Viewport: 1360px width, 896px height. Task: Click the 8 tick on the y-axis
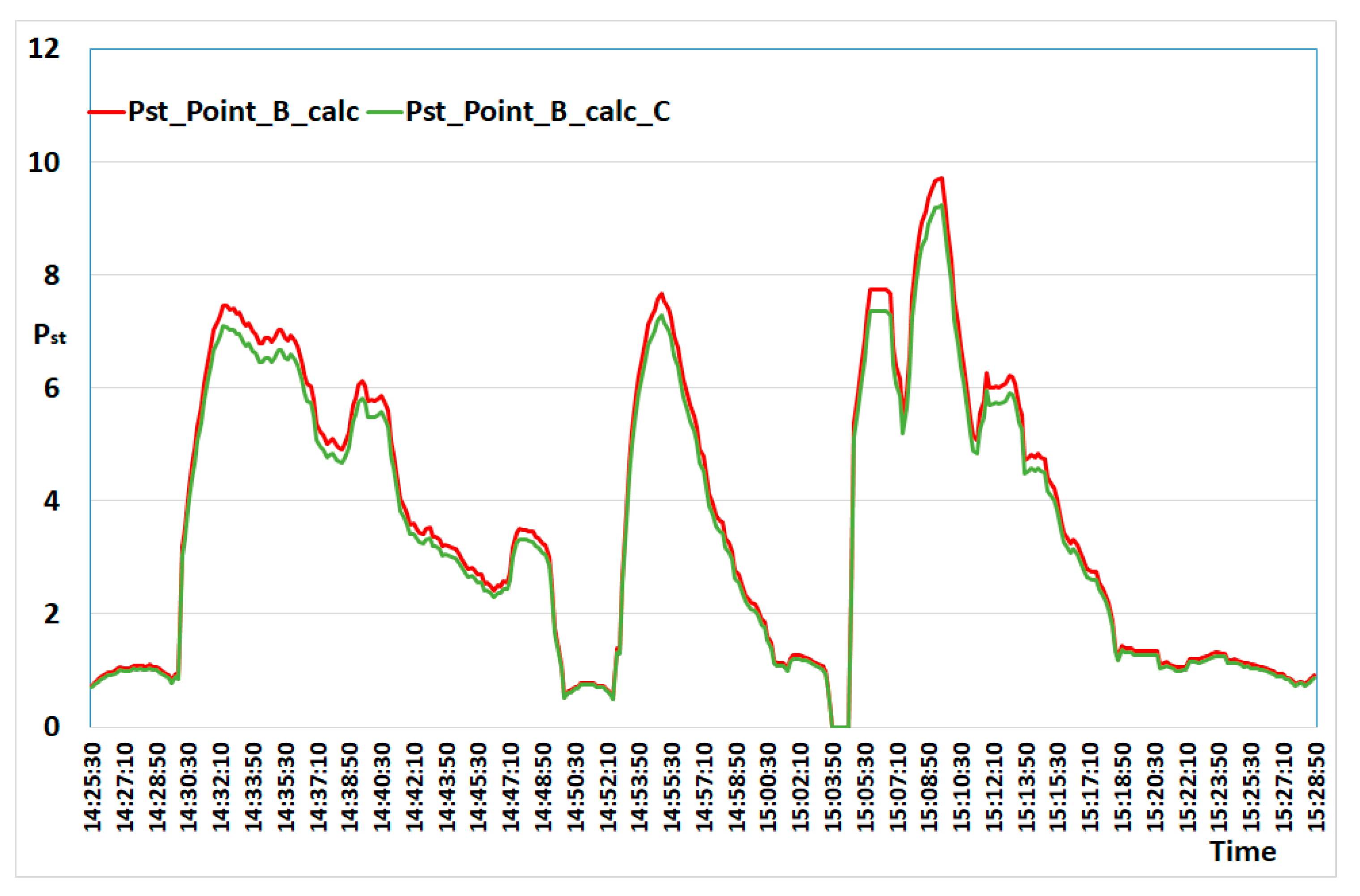pyautogui.click(x=51, y=275)
